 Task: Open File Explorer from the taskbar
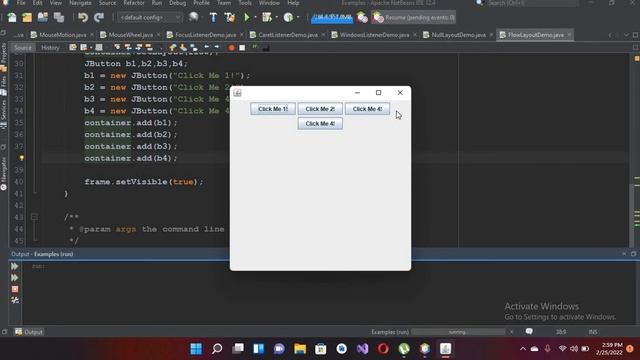[300, 349]
